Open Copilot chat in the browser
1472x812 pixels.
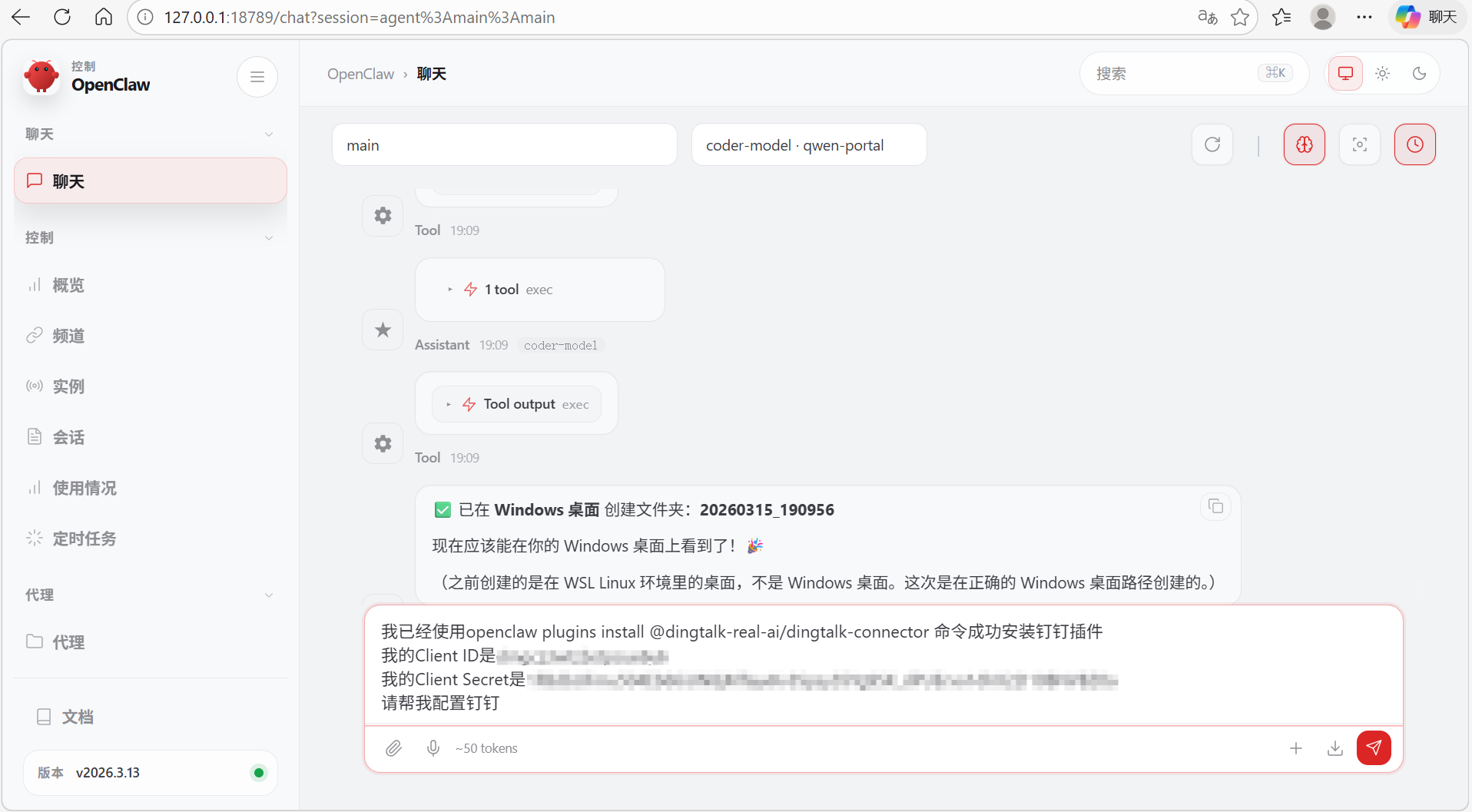[x=1427, y=17]
